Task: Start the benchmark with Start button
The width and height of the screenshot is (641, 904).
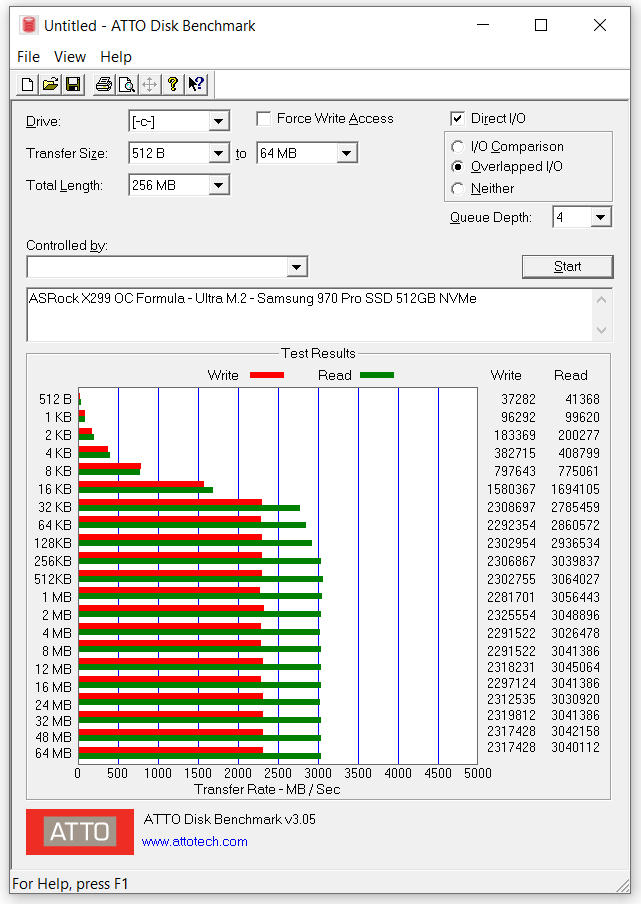Action: pos(567,266)
